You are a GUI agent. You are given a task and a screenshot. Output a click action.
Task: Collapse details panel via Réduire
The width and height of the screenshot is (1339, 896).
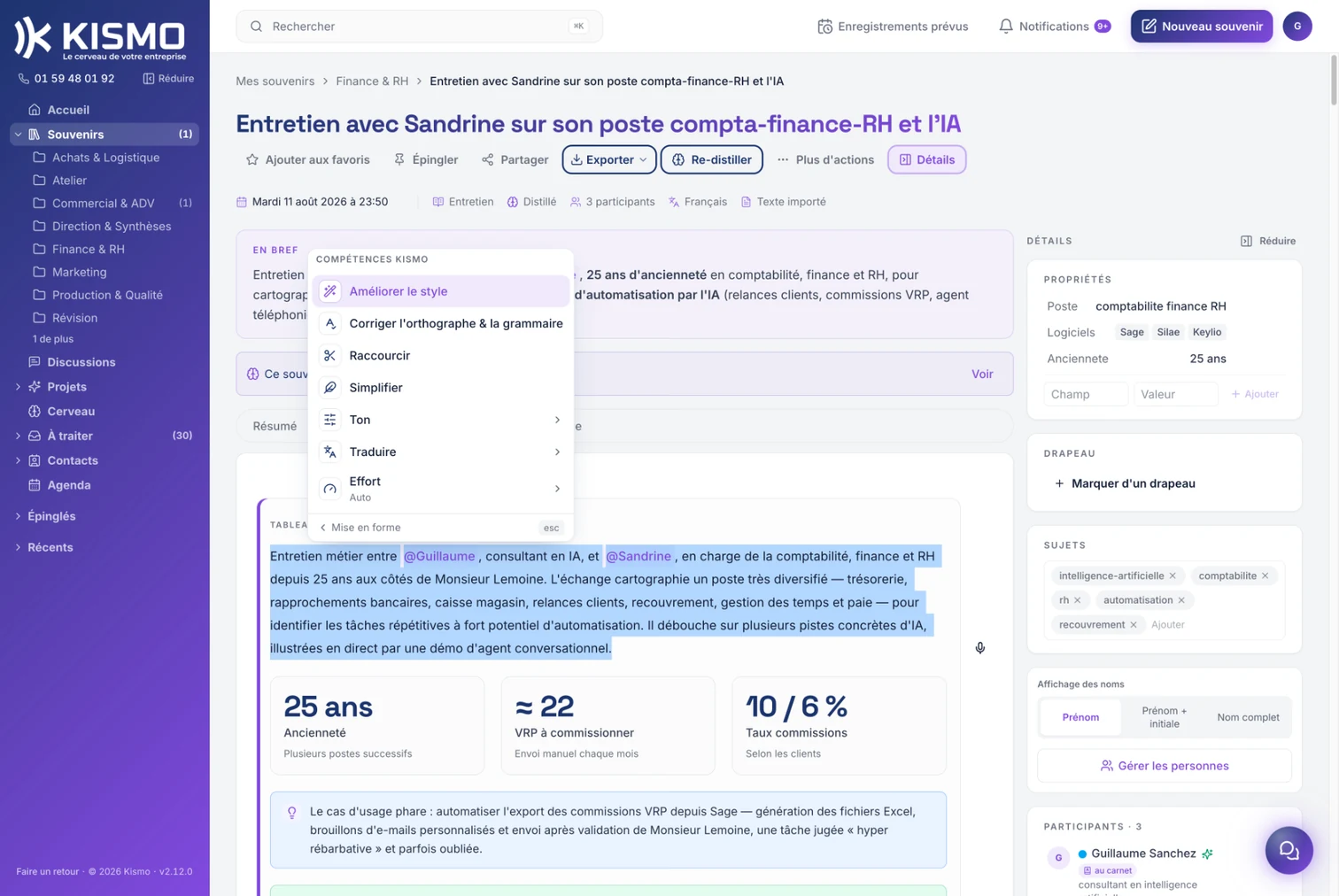[1268, 242]
